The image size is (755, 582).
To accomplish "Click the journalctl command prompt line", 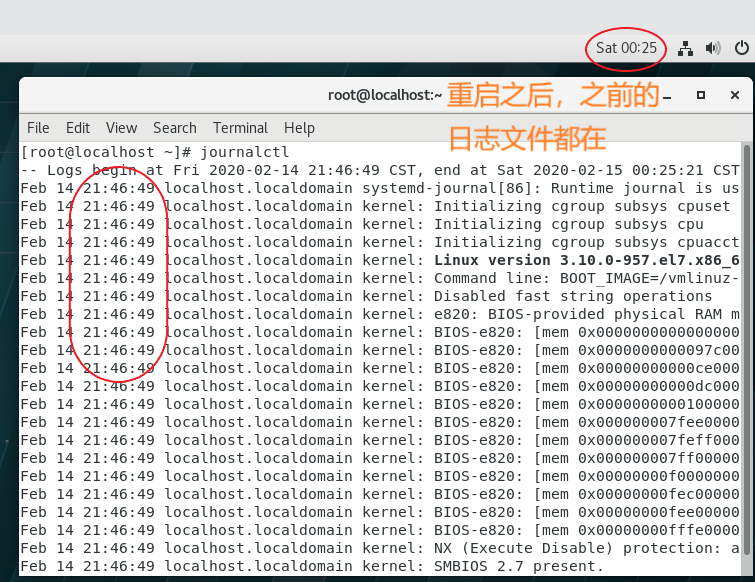I will pos(155,152).
